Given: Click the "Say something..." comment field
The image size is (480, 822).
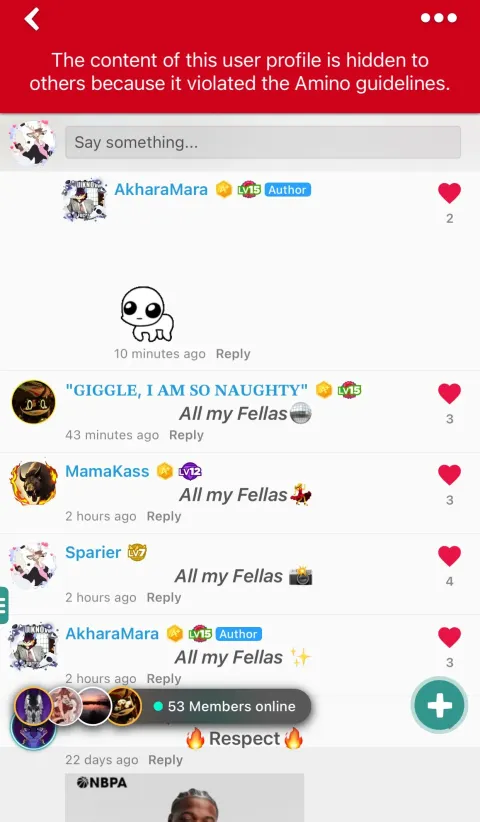Looking at the screenshot, I should pos(263,142).
